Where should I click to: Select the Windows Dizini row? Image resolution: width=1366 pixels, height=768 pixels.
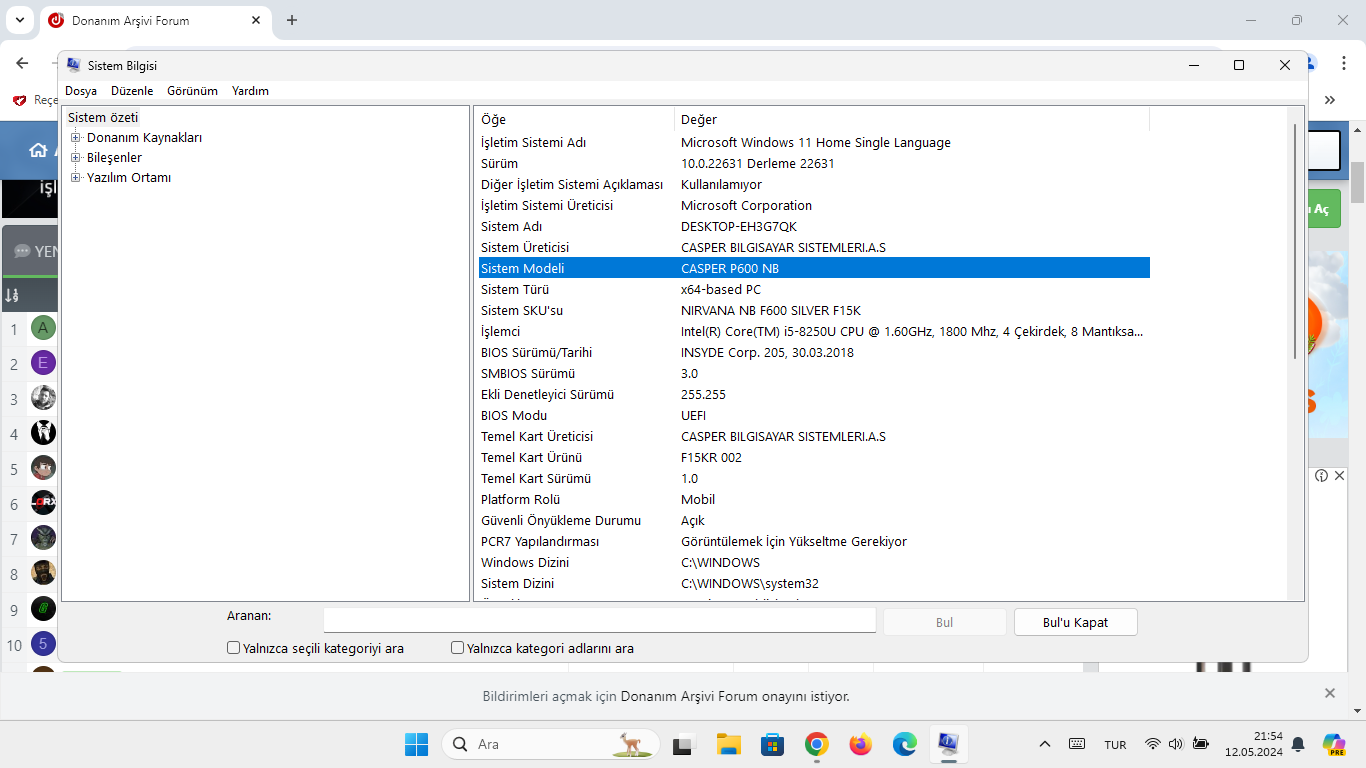pos(814,562)
